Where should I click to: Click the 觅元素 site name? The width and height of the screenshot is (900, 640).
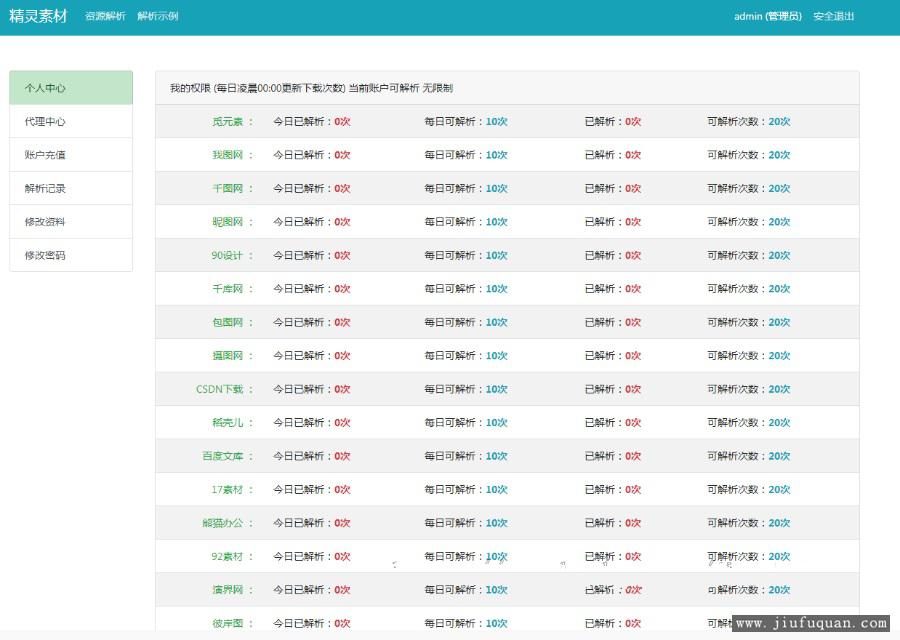pyautogui.click(x=228, y=121)
